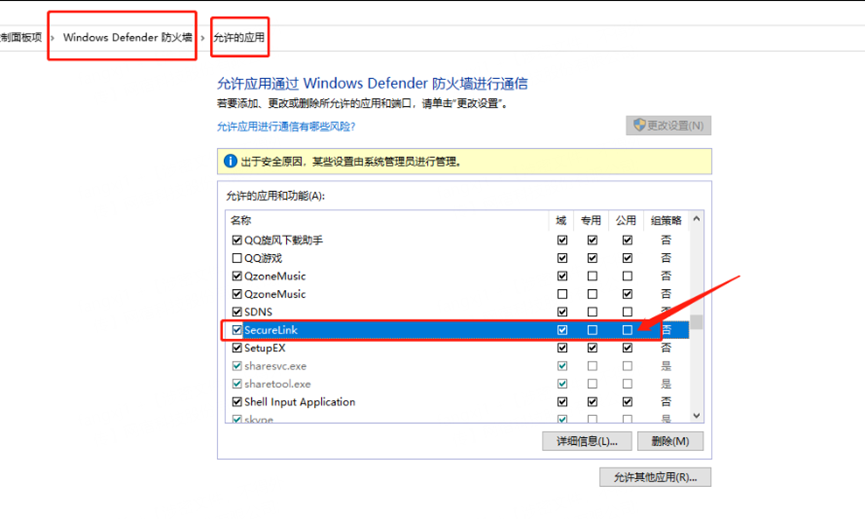
Task: Click sharetool.exe 专用 checkbox
Action: 592,383
